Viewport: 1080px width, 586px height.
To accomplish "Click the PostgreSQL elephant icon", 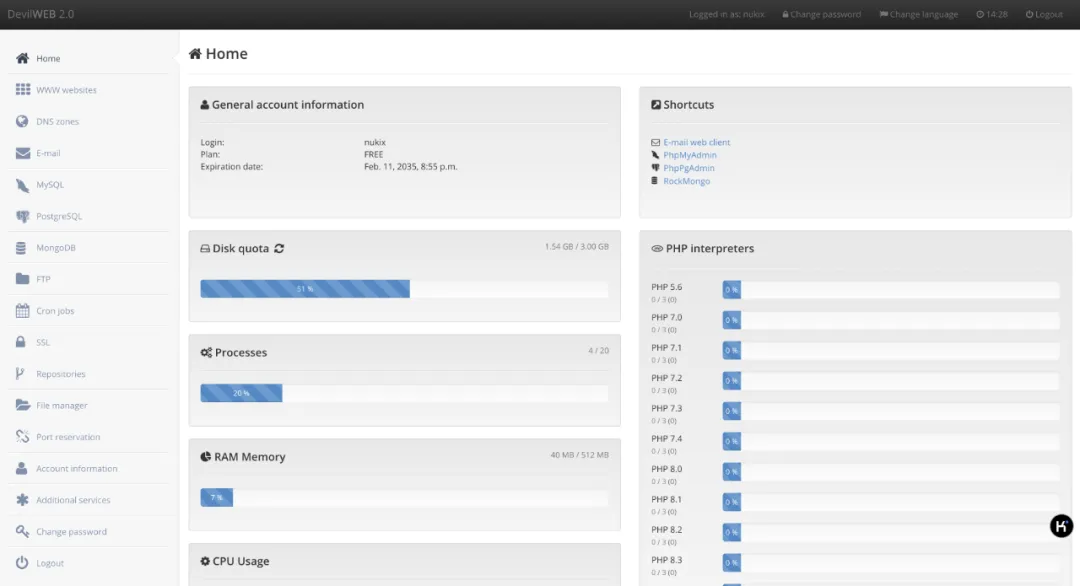I will point(23,216).
